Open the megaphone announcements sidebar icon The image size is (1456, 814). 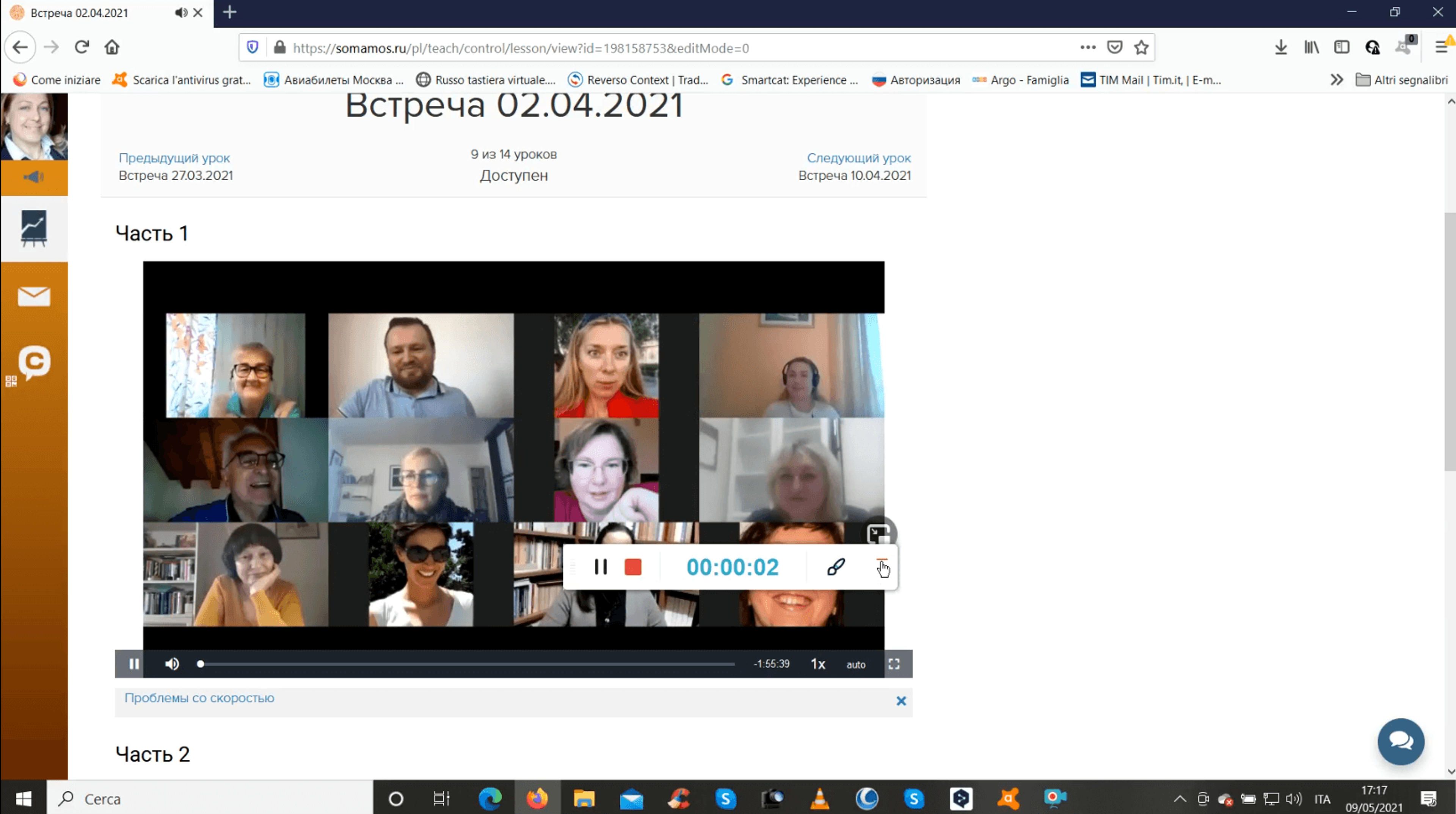34,178
